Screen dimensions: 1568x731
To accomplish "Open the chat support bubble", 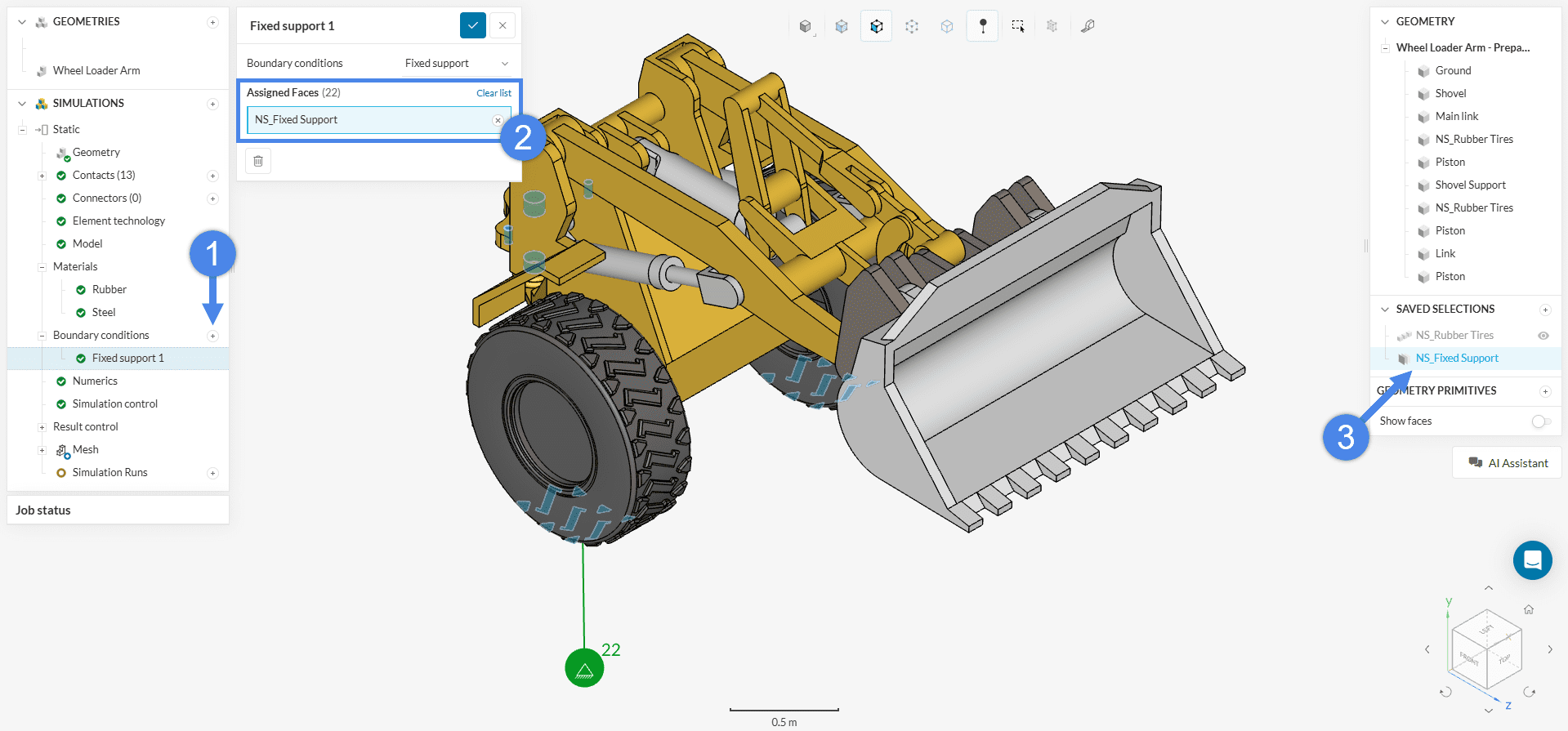I will tap(1532, 560).
